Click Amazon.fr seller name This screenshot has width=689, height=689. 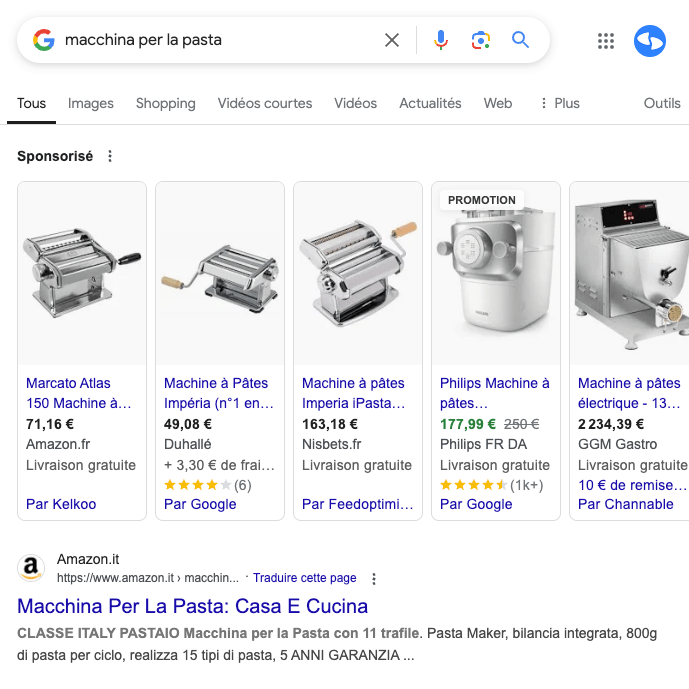58,444
